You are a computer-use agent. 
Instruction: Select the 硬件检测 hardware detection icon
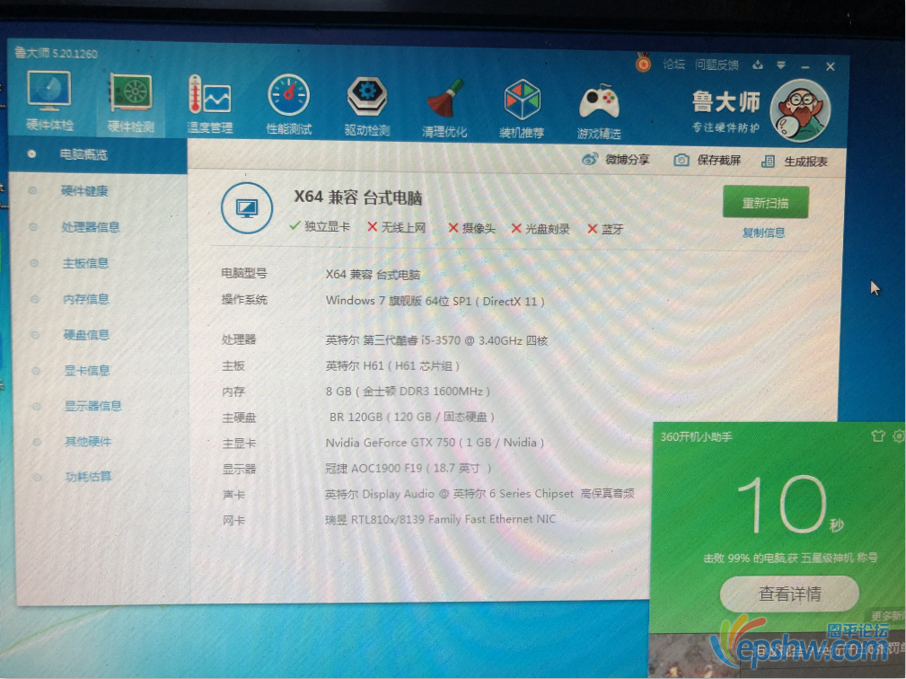tap(131, 103)
